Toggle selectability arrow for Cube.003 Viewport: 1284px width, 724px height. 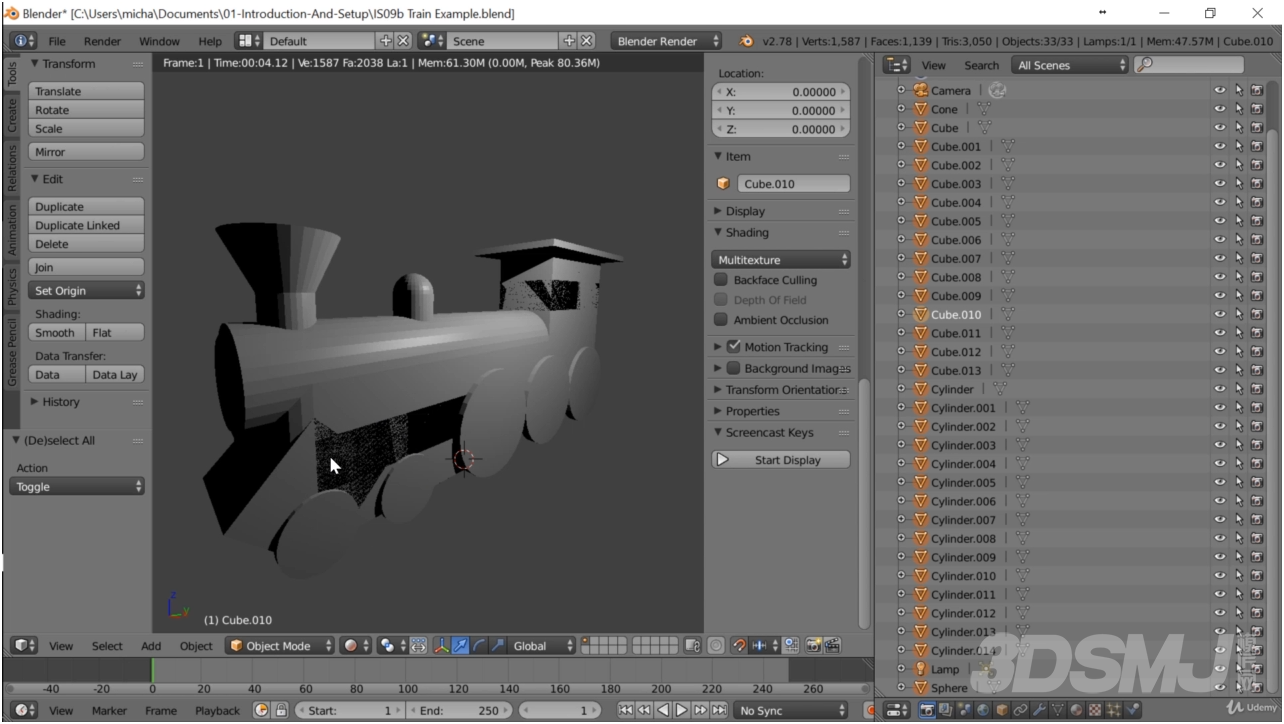1239,184
